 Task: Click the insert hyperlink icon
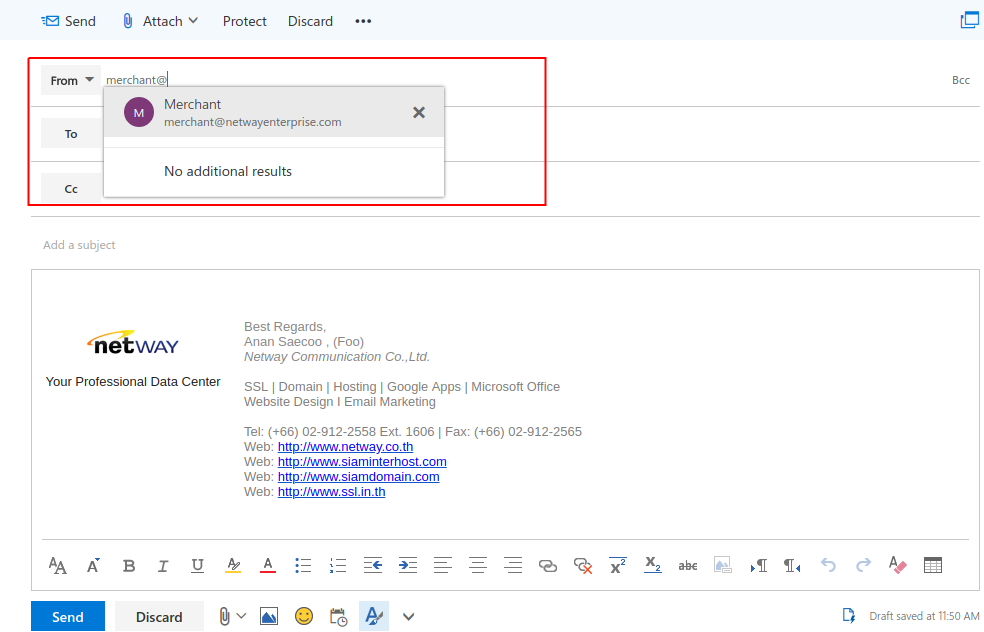(548, 565)
